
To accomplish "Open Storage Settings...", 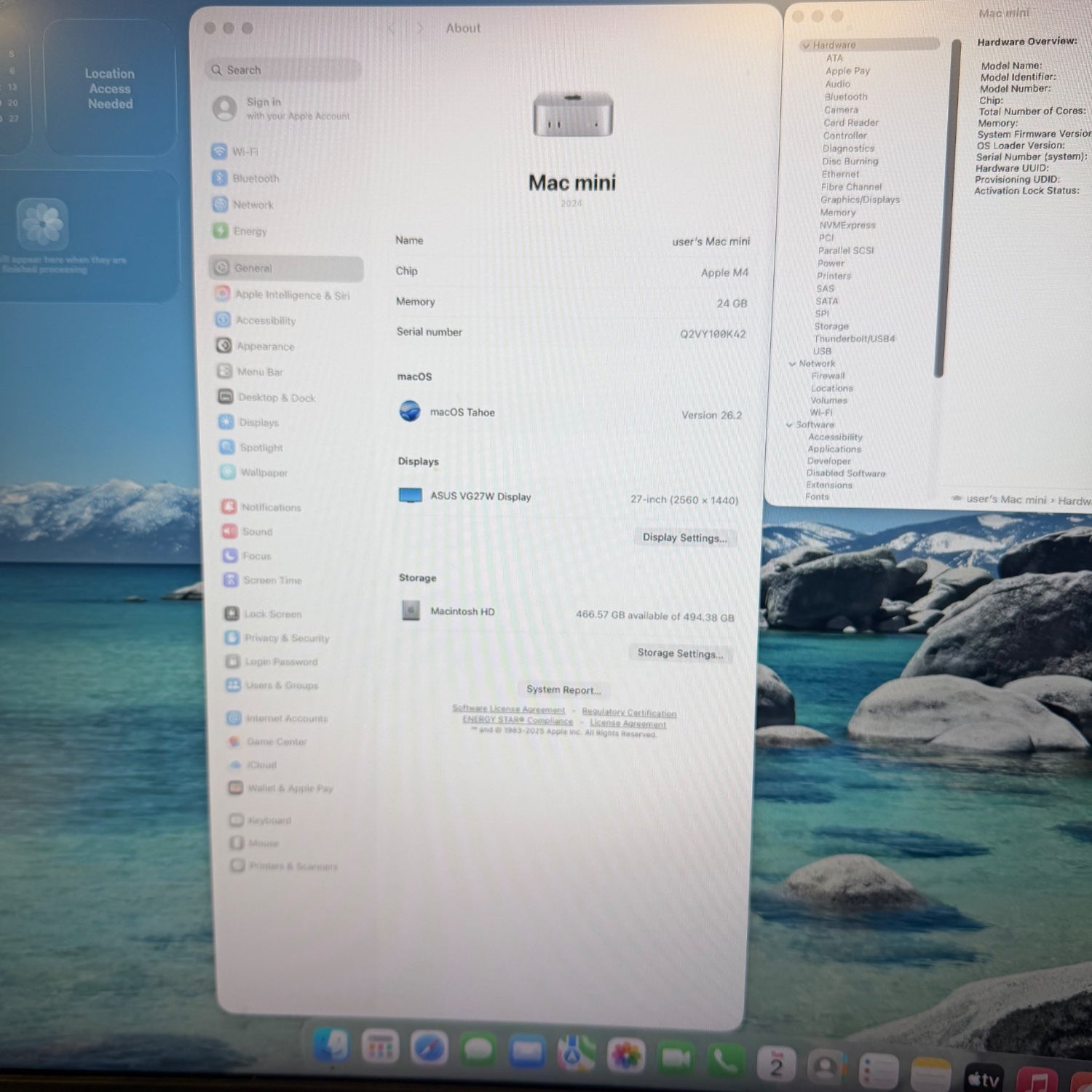I will click(x=680, y=653).
